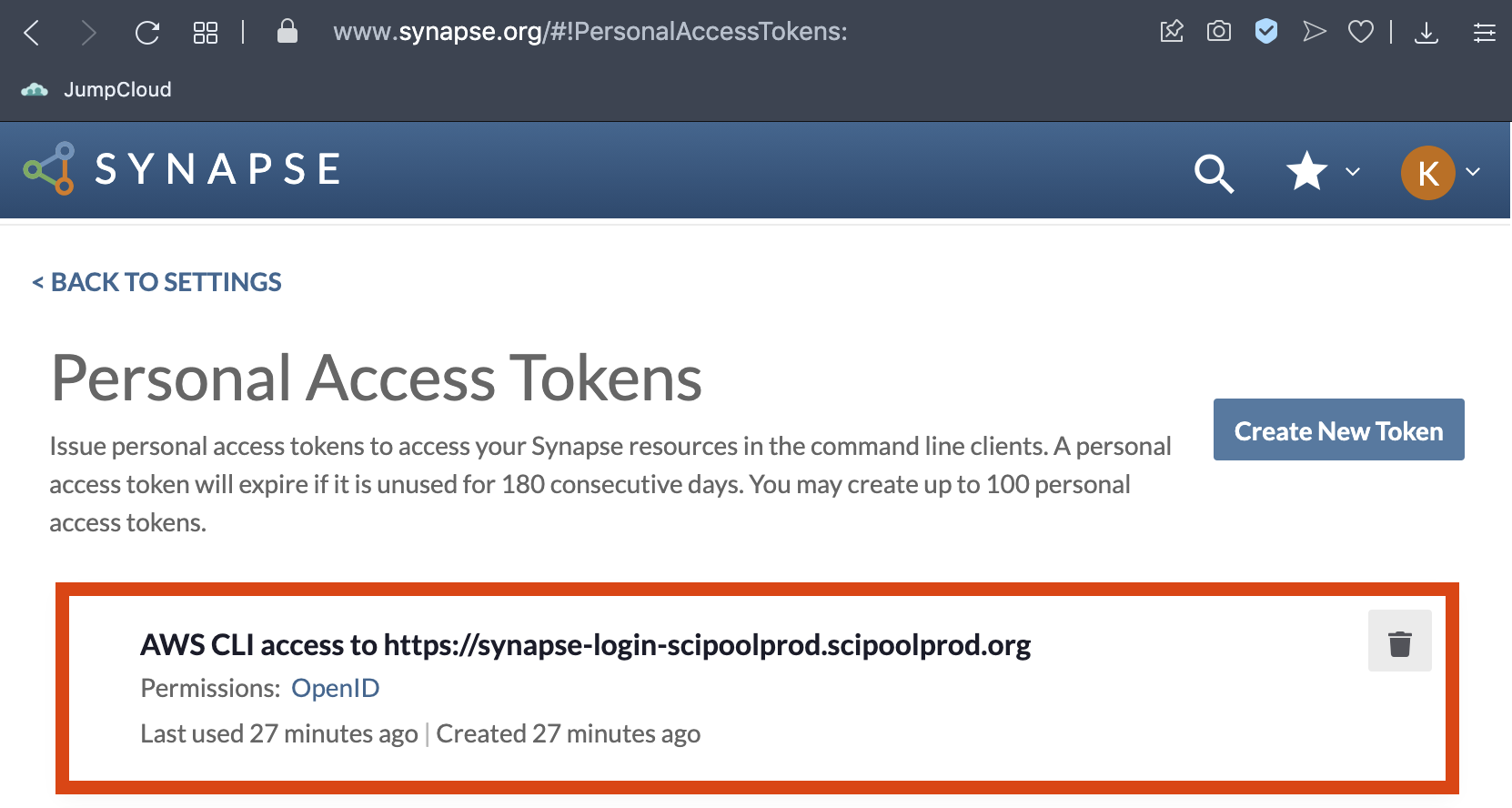Click the heart bookmark icon
This screenshot has width=1512, height=808.
1361,32
